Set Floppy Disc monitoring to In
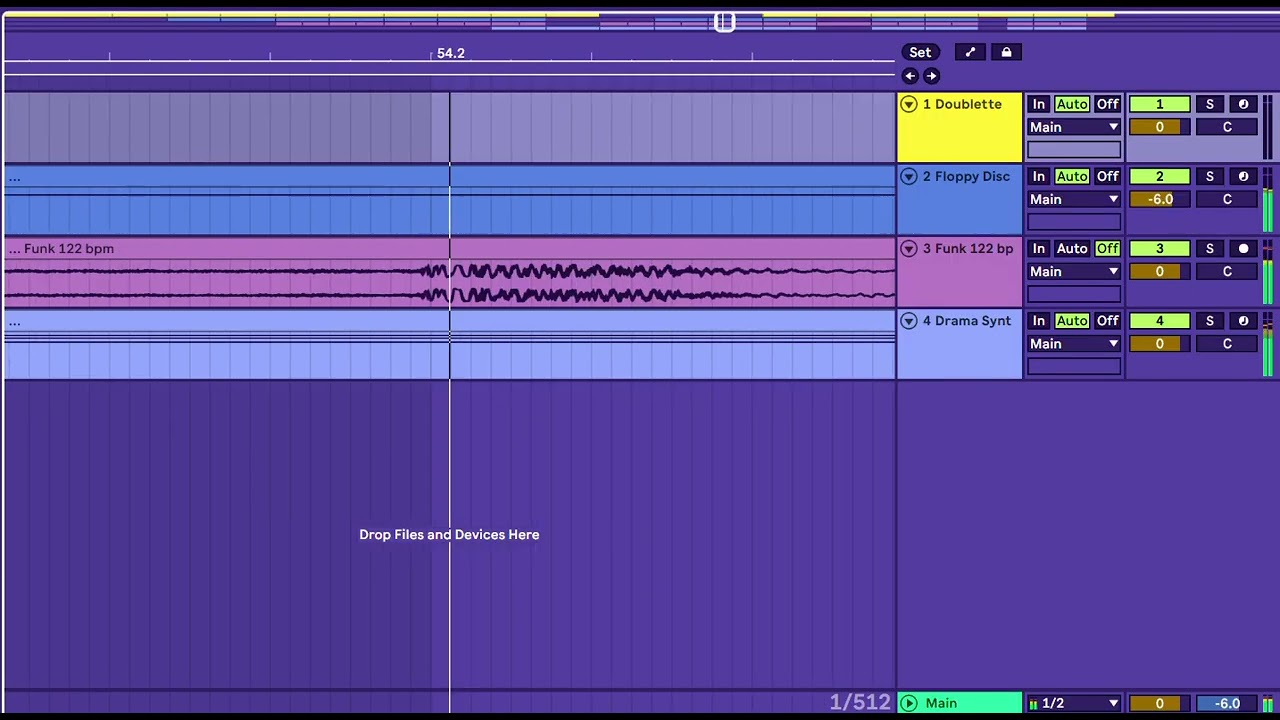The height and width of the screenshot is (720, 1280). (x=1039, y=176)
